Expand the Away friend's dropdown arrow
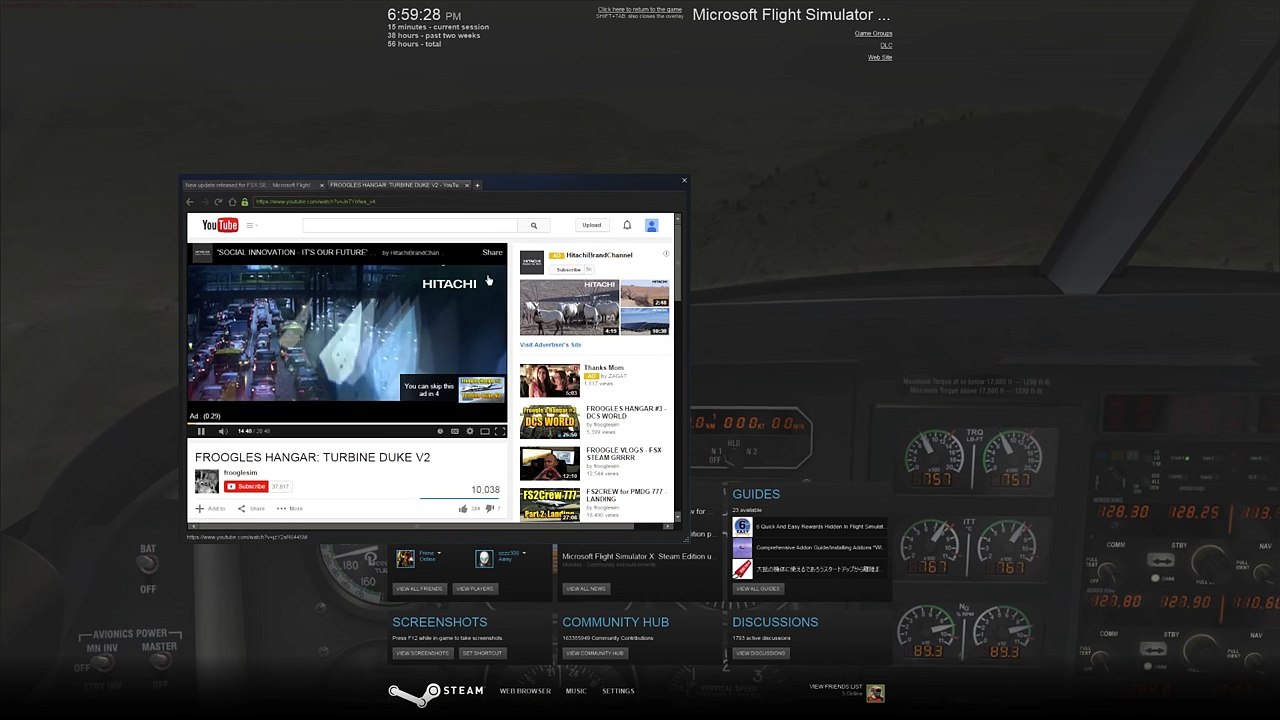This screenshot has height=720, width=1280. (x=523, y=553)
